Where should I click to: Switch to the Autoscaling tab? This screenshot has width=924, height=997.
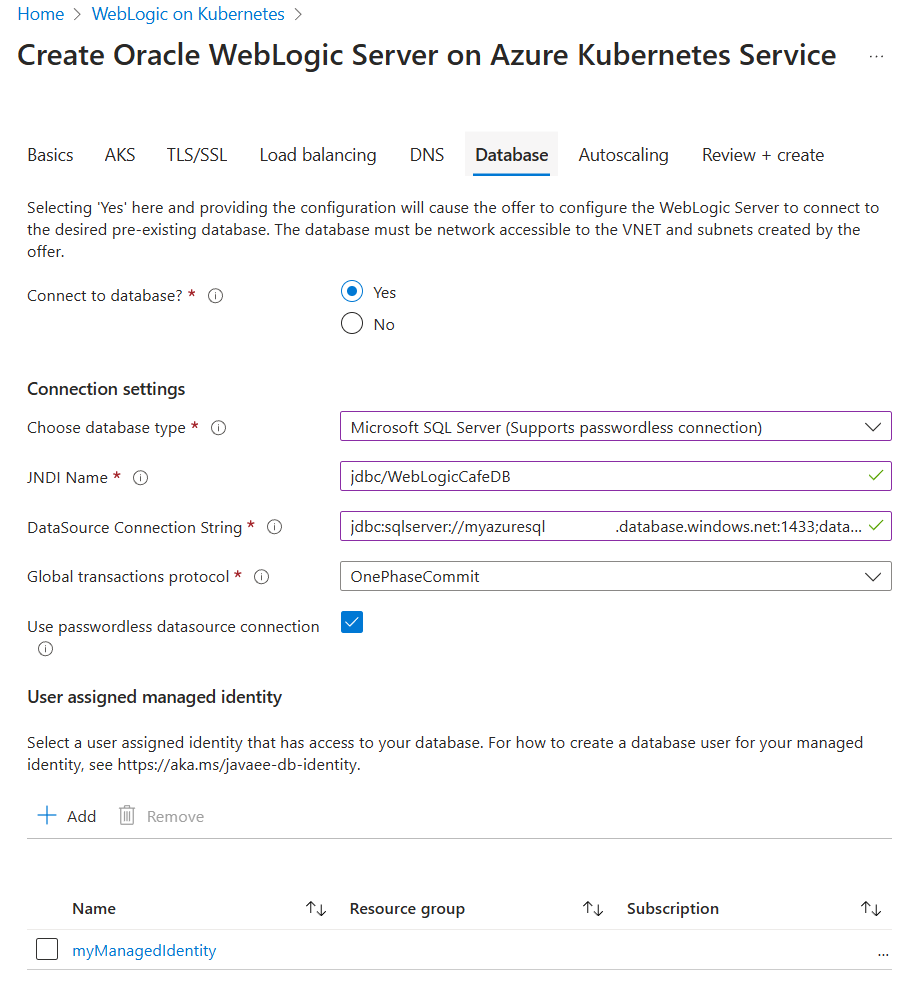coord(623,154)
